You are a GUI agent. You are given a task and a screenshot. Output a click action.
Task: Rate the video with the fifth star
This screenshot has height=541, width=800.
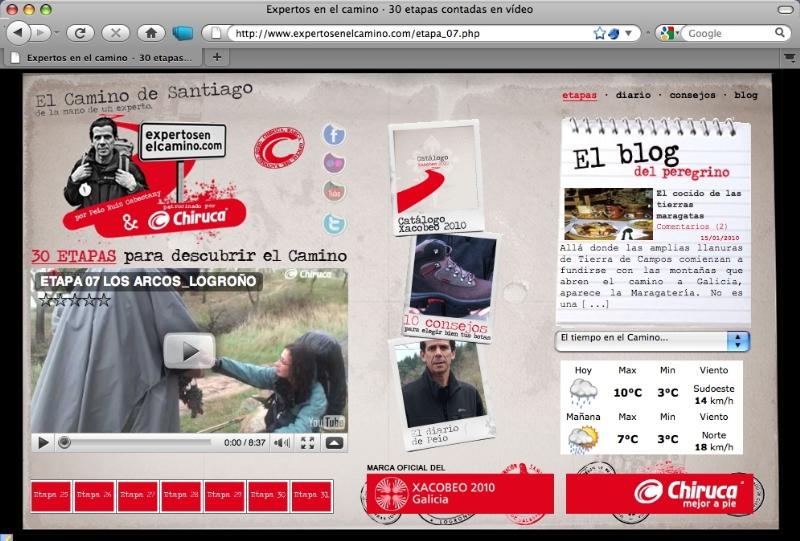coord(104,300)
